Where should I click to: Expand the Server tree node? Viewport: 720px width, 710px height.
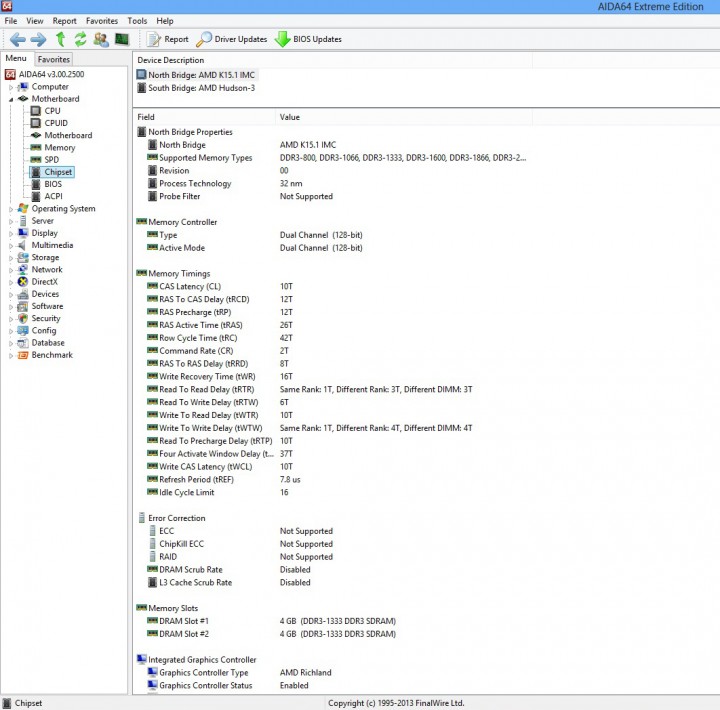pyautogui.click(x=11, y=221)
